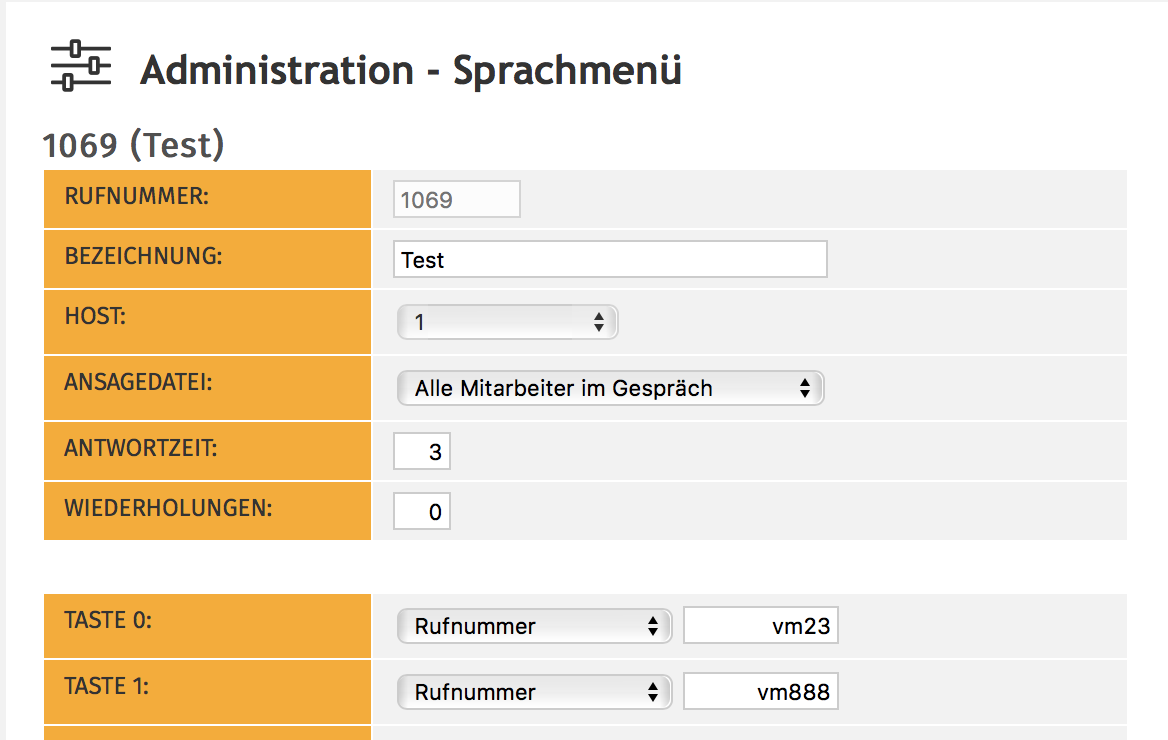Click the sliders icon beside Administration heading

81,66
